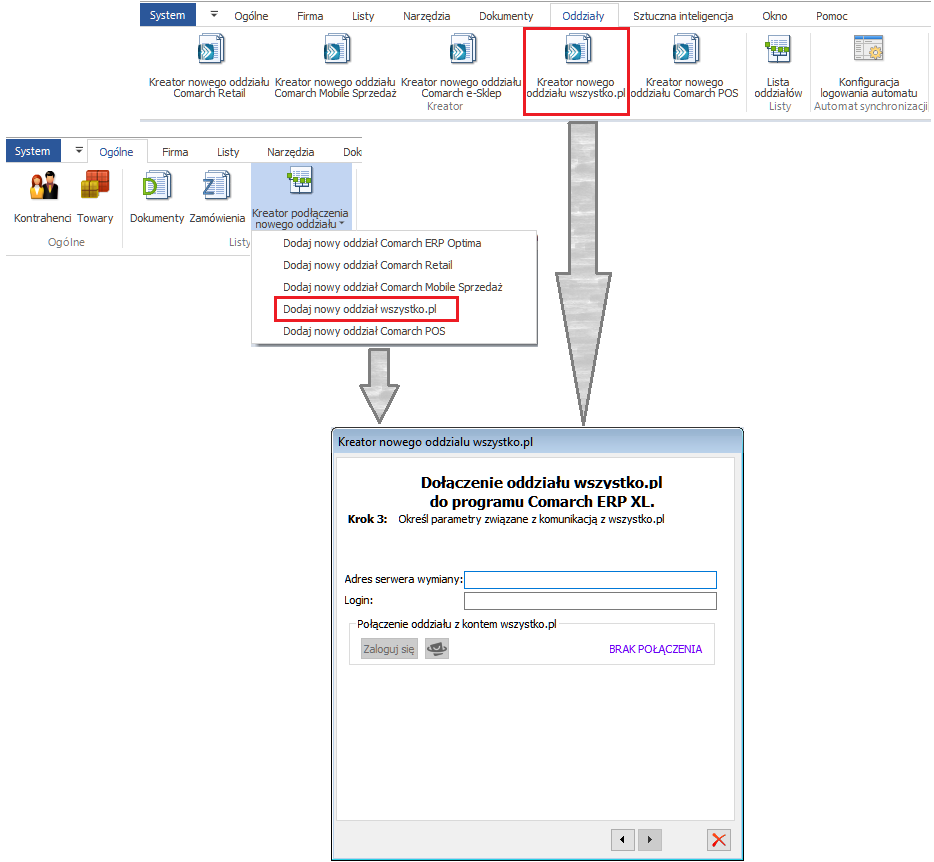Click the Kreator nowego oddzialu wszystko.pl title bar
934x862 pixels.
pos(537,442)
